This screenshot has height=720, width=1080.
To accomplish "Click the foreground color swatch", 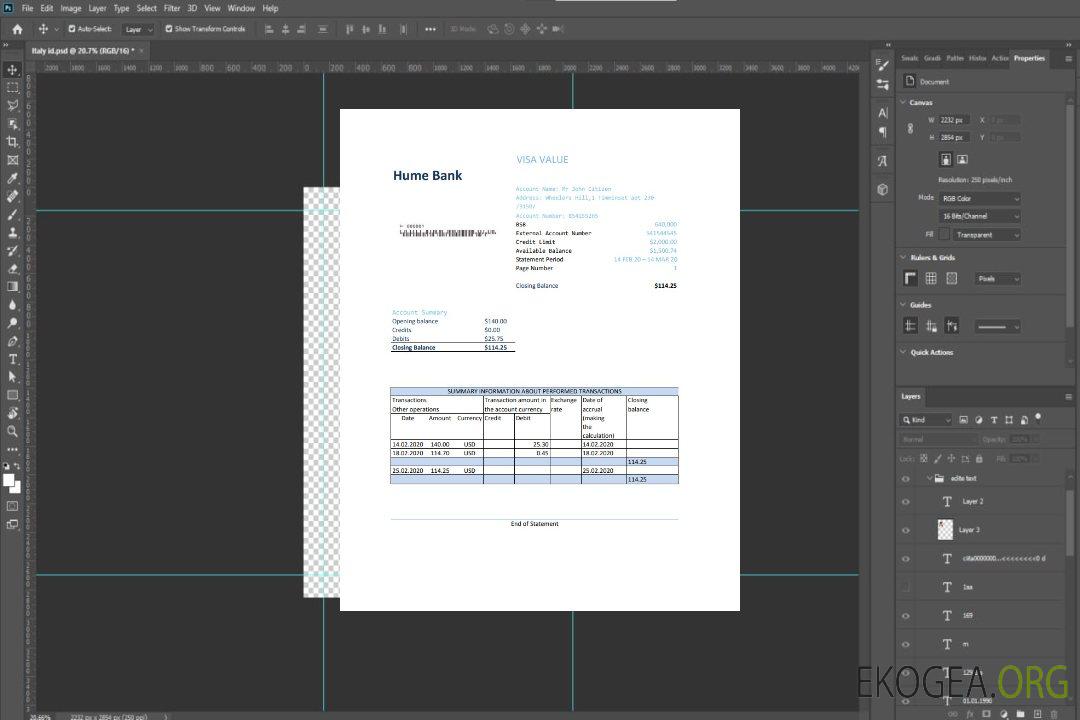I will click(x=9, y=481).
